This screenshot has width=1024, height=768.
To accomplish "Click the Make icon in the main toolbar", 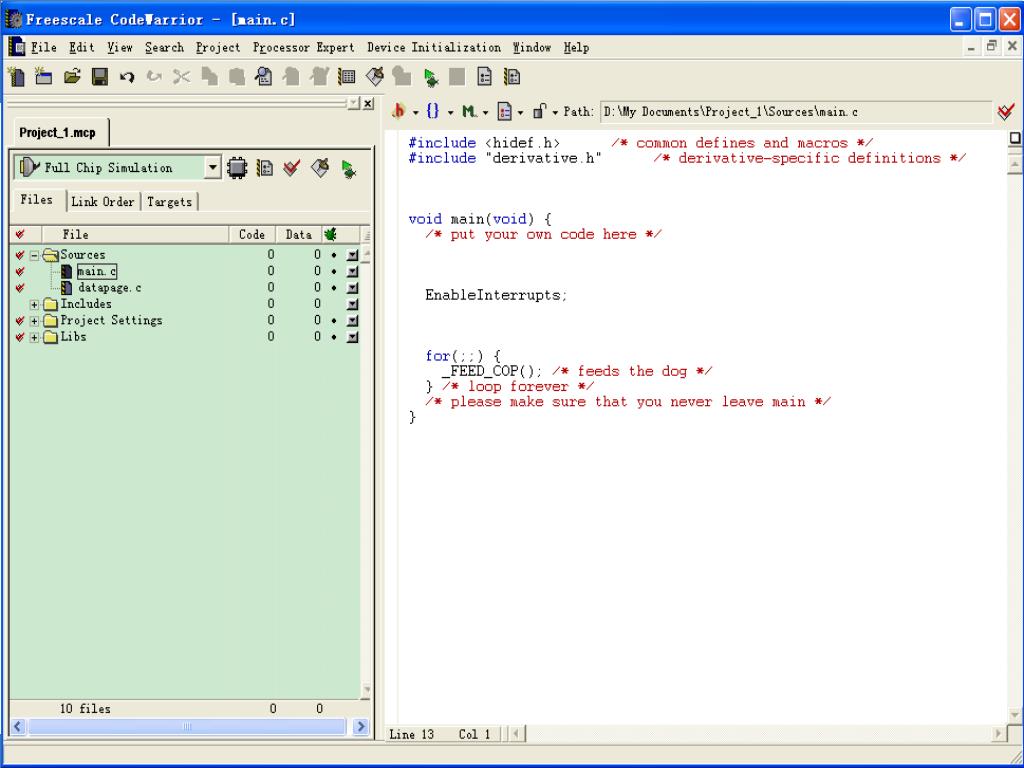I will coord(375,77).
